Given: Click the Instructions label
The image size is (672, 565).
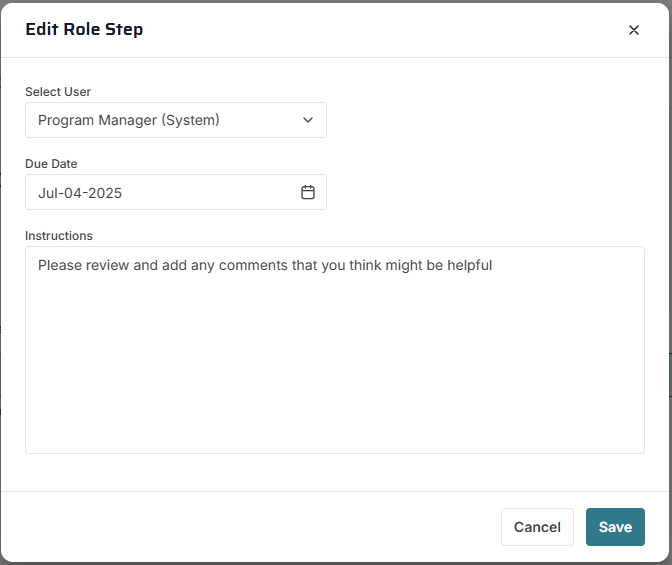Looking at the screenshot, I should click(59, 236).
